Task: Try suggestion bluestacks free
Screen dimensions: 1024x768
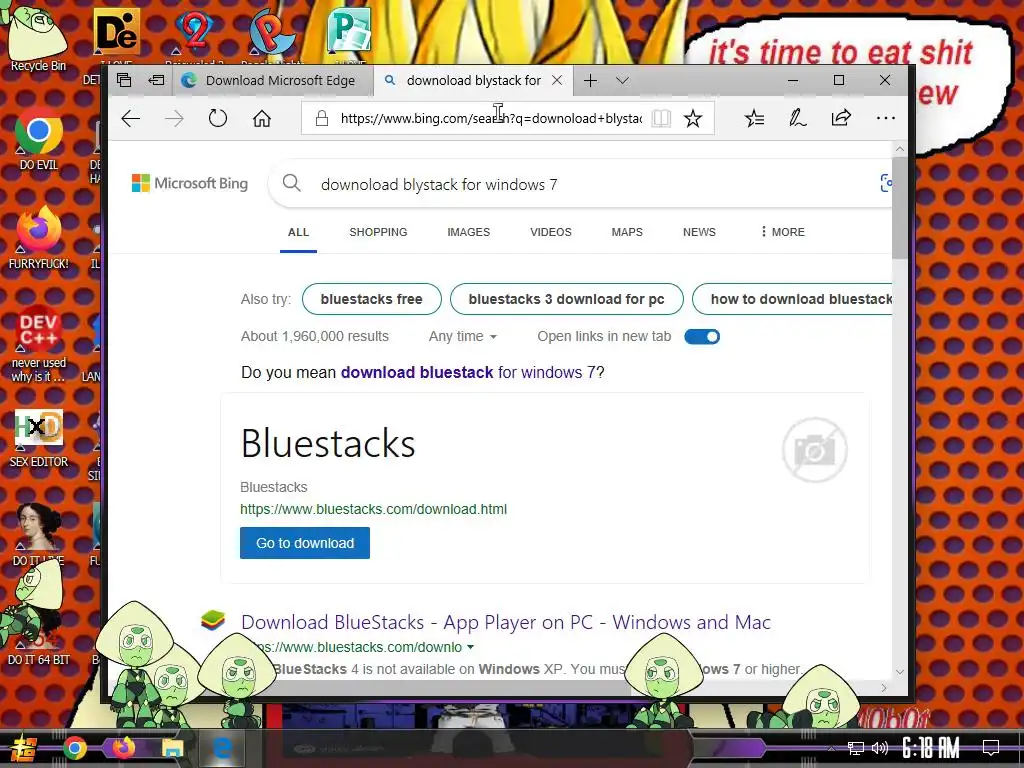Action: pos(372,299)
